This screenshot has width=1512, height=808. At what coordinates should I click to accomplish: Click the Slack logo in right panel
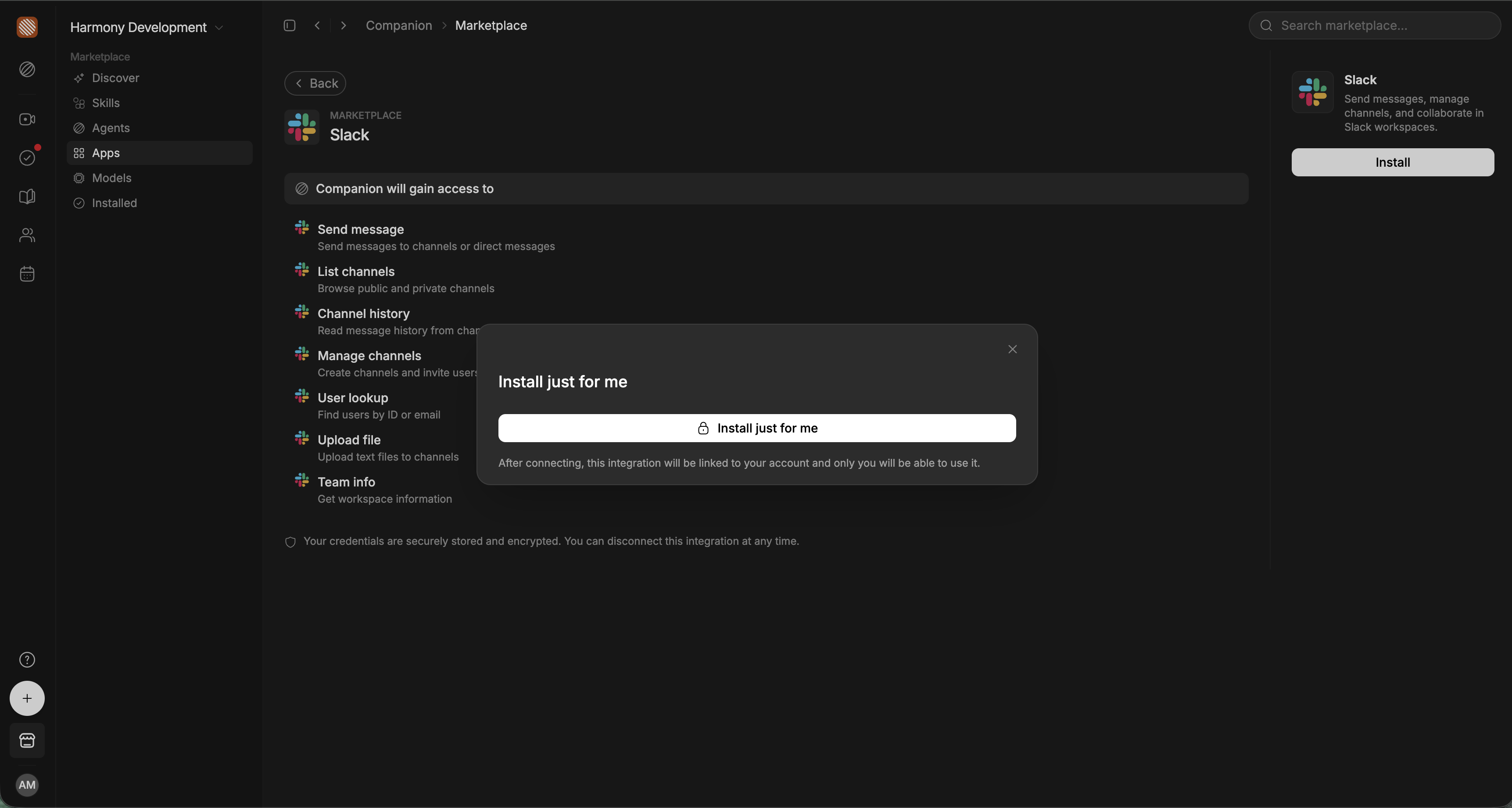[1312, 92]
